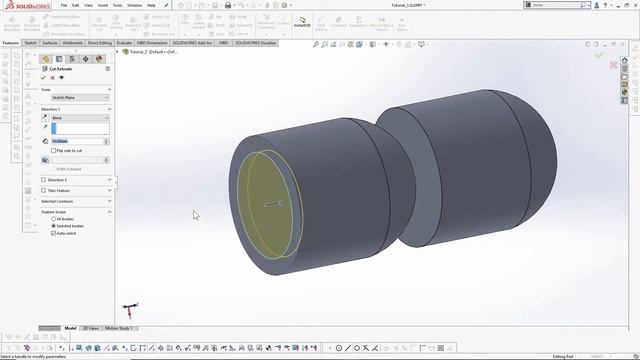Enable Flip side to cut checkbox

pos(53,151)
